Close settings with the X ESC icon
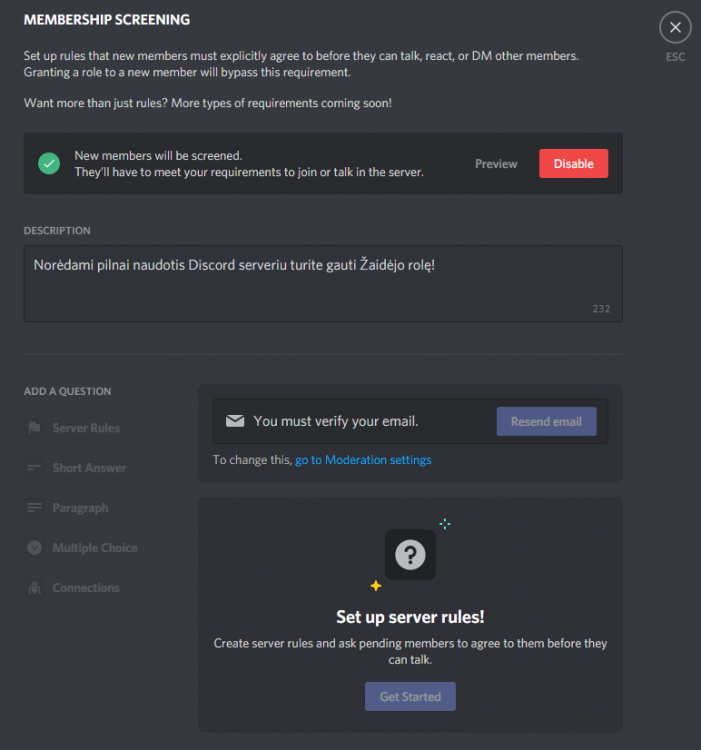Viewport: 701px width, 750px height. pos(675,27)
